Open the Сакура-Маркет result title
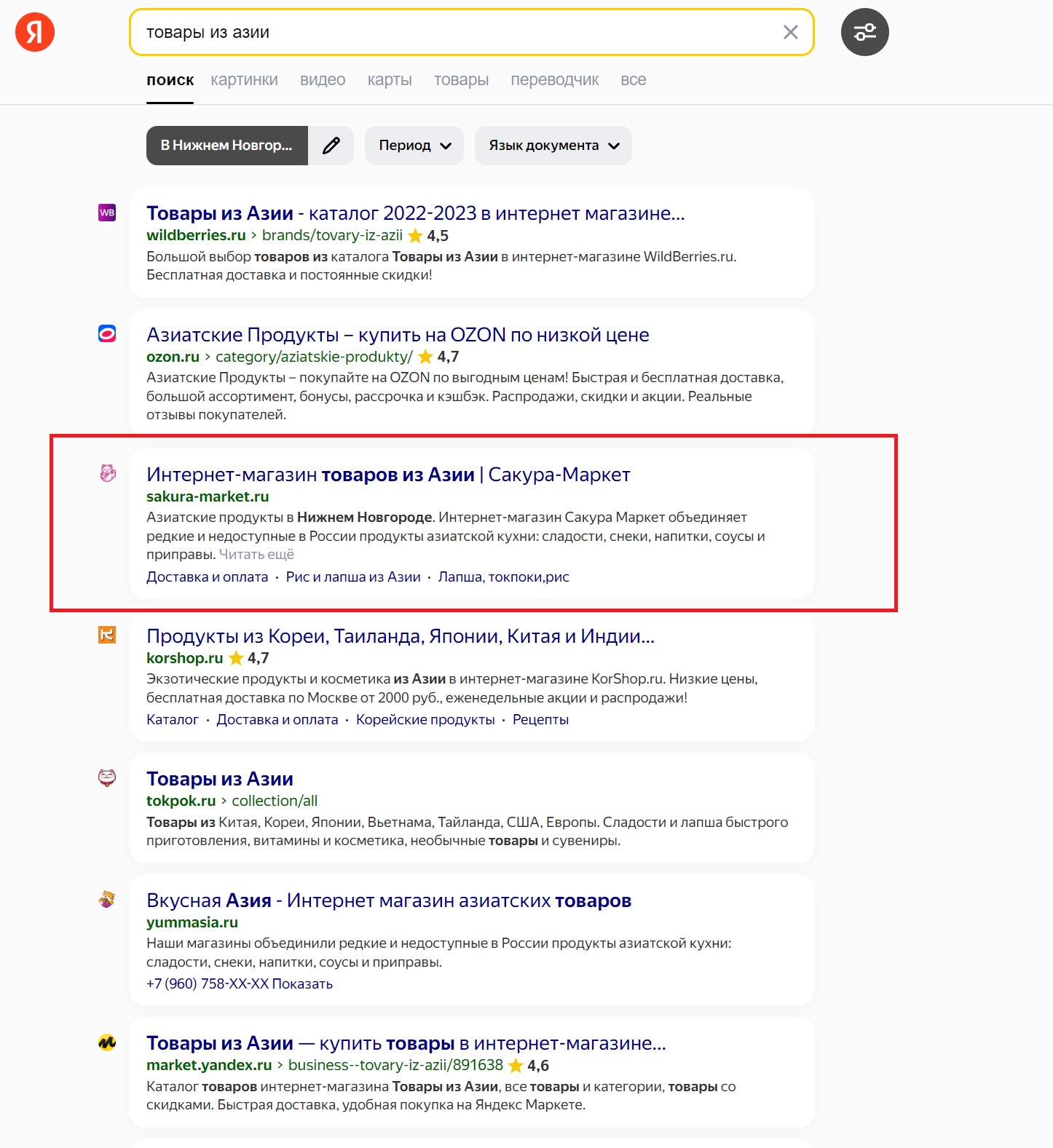Screen dimensions: 1053x1148 tap(388, 475)
